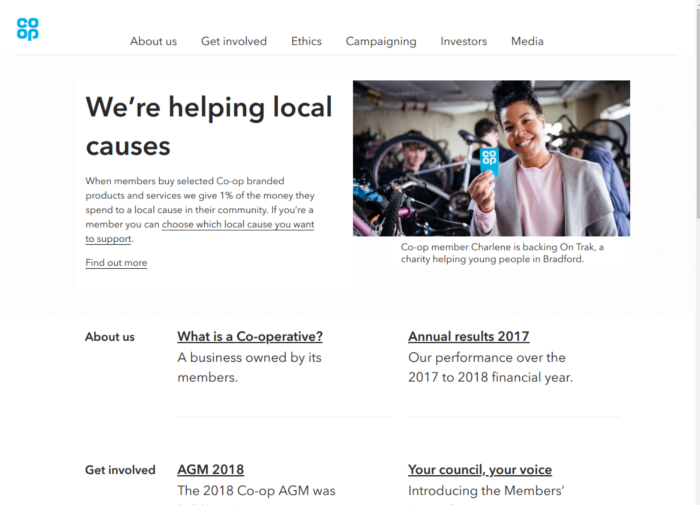
Task: Click the We're helping local causes heading
Action: point(209,126)
